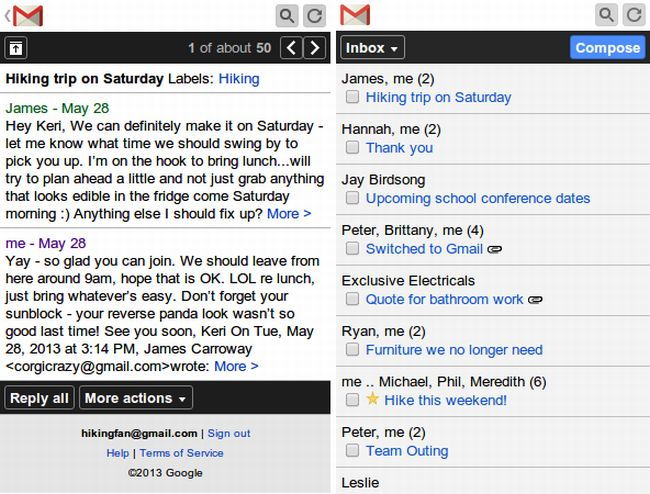The height and width of the screenshot is (494, 650).
Task: Select the Hiking trip on Saturday checkbox
Action: (x=352, y=98)
